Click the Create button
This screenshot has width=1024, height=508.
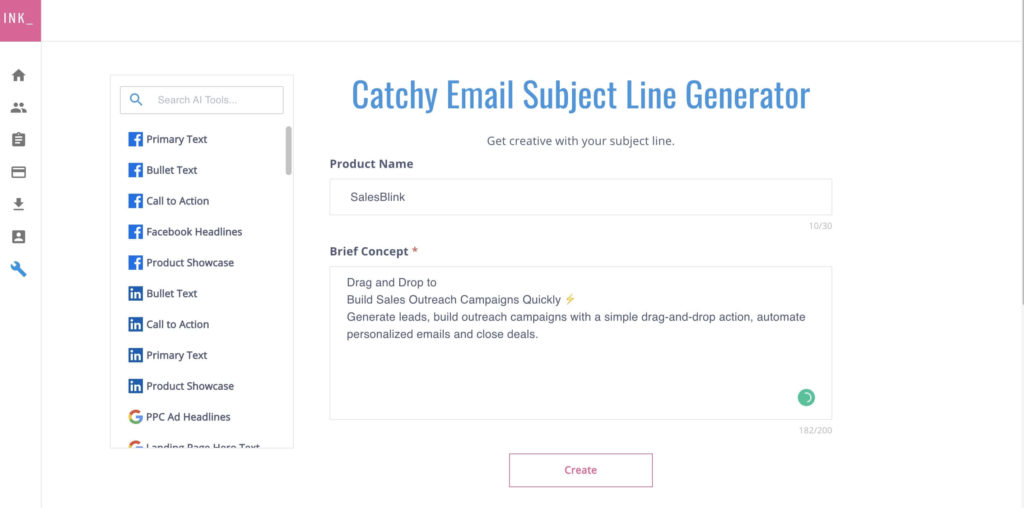click(x=581, y=470)
